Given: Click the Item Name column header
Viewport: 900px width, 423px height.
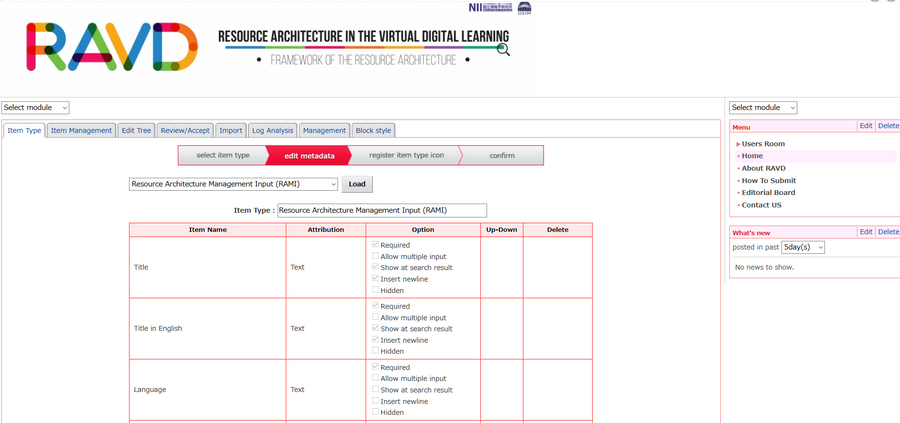Looking at the screenshot, I should coord(208,230).
